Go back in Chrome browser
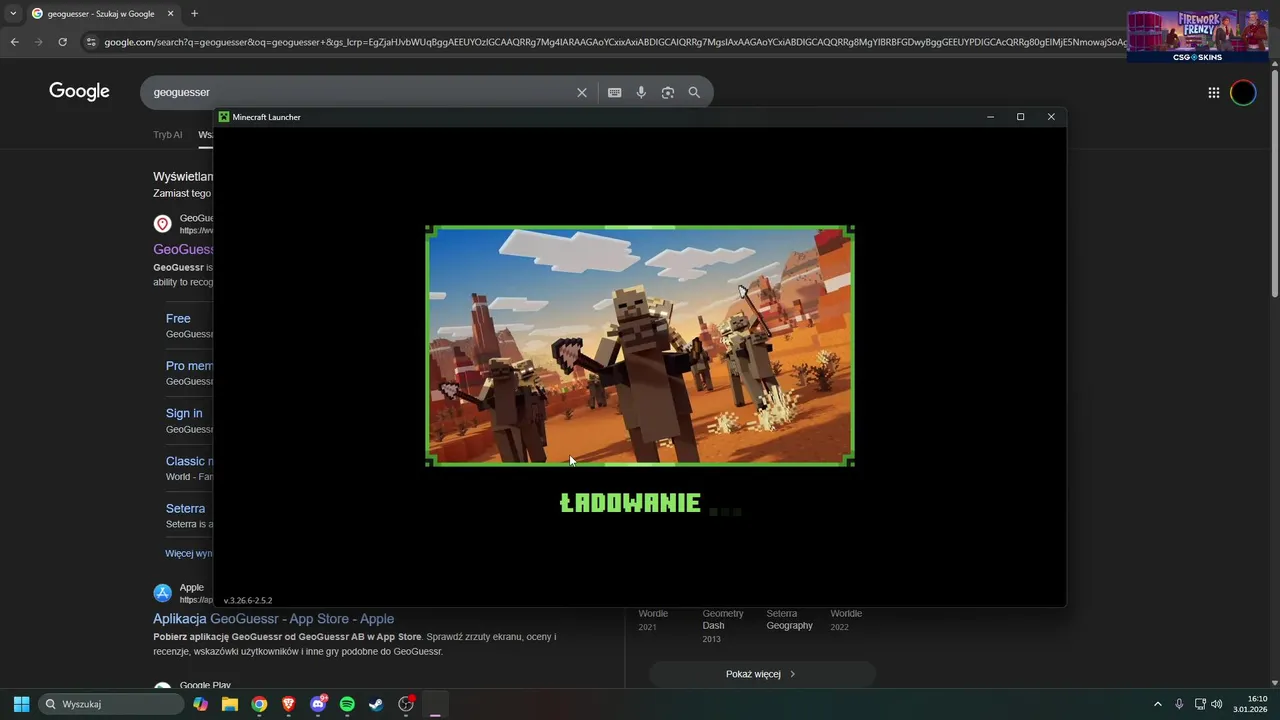 point(14,42)
